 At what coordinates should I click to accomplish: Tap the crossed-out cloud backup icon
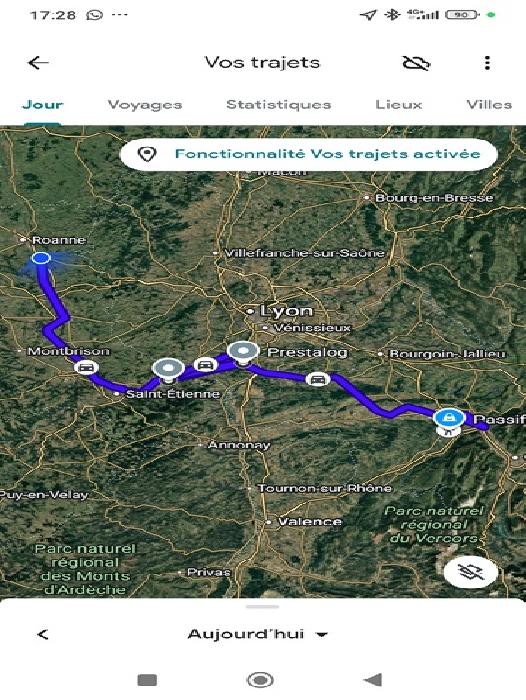416,63
